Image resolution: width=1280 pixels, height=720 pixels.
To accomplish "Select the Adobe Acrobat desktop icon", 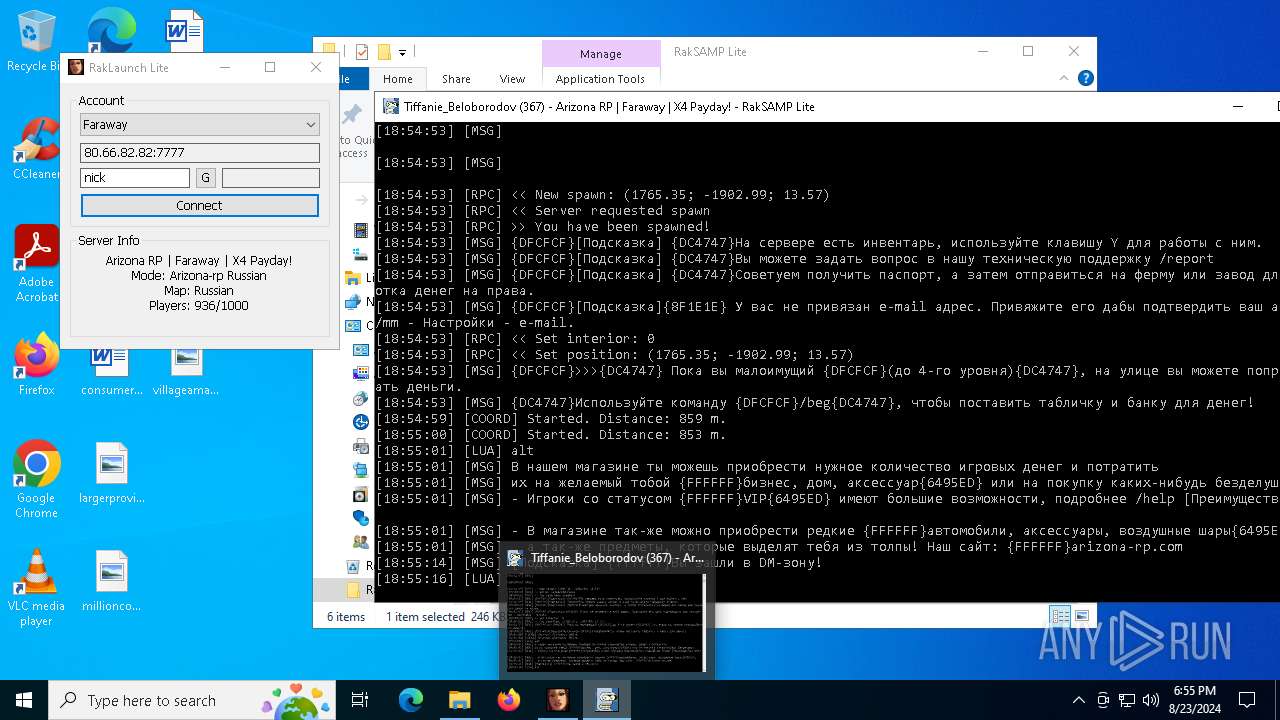I will [x=36, y=263].
